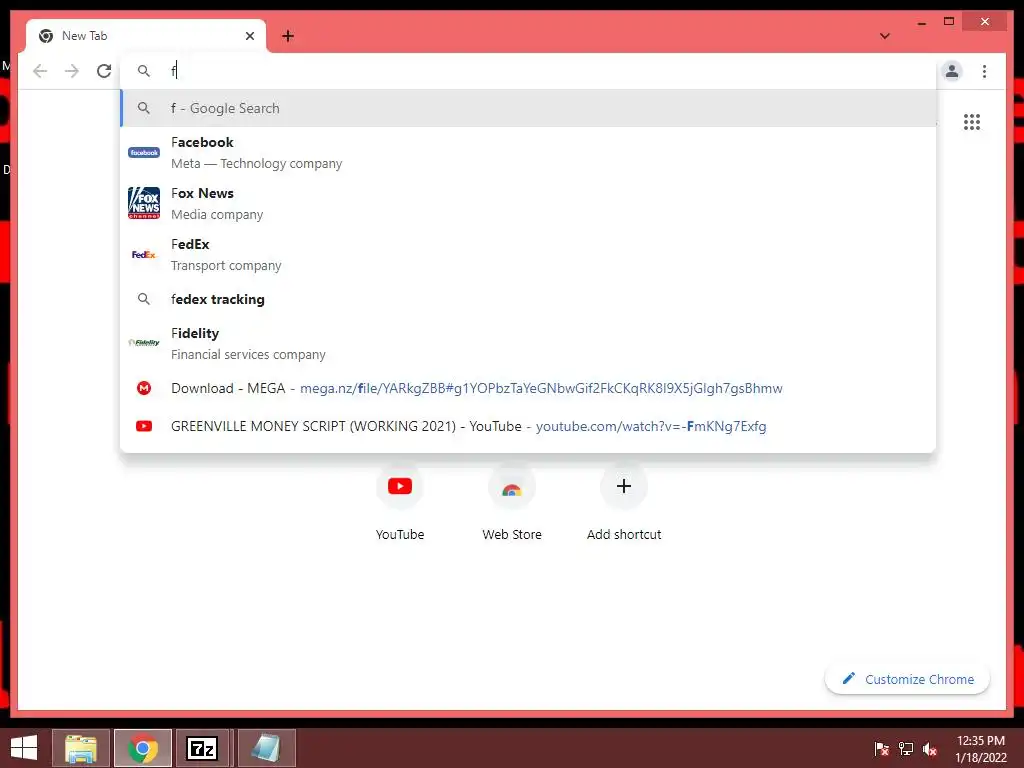This screenshot has width=1024, height=768.
Task: Select 'f - Google Search' suggestion
Action: (x=528, y=108)
